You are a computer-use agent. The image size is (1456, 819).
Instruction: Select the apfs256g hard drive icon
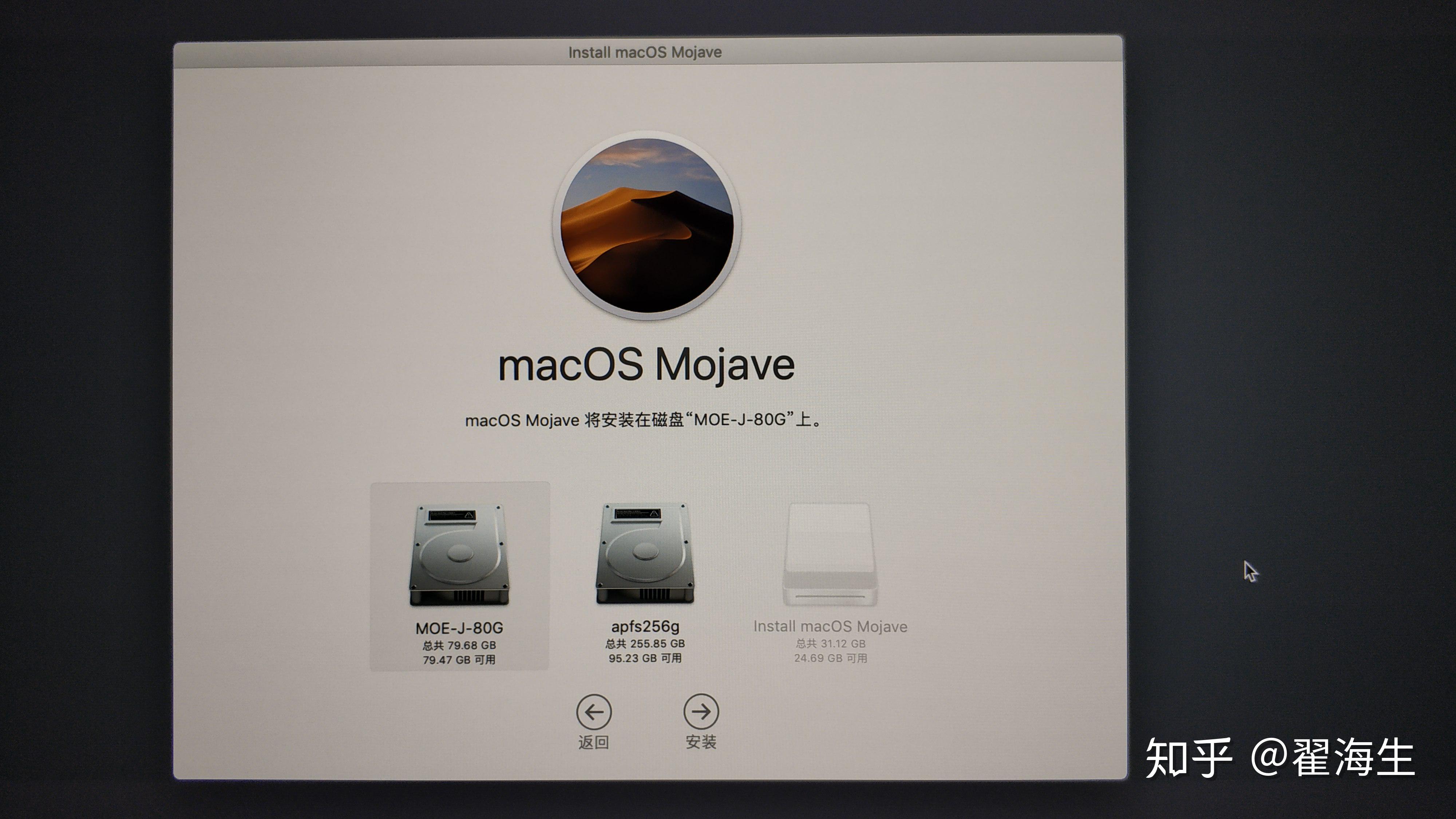coord(645,554)
